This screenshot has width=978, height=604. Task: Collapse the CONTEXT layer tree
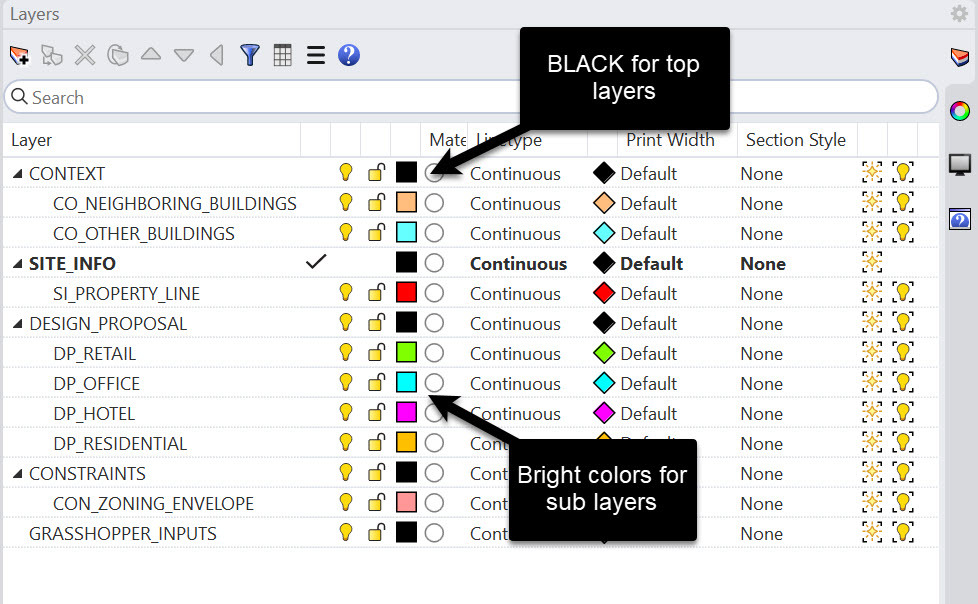[17, 173]
